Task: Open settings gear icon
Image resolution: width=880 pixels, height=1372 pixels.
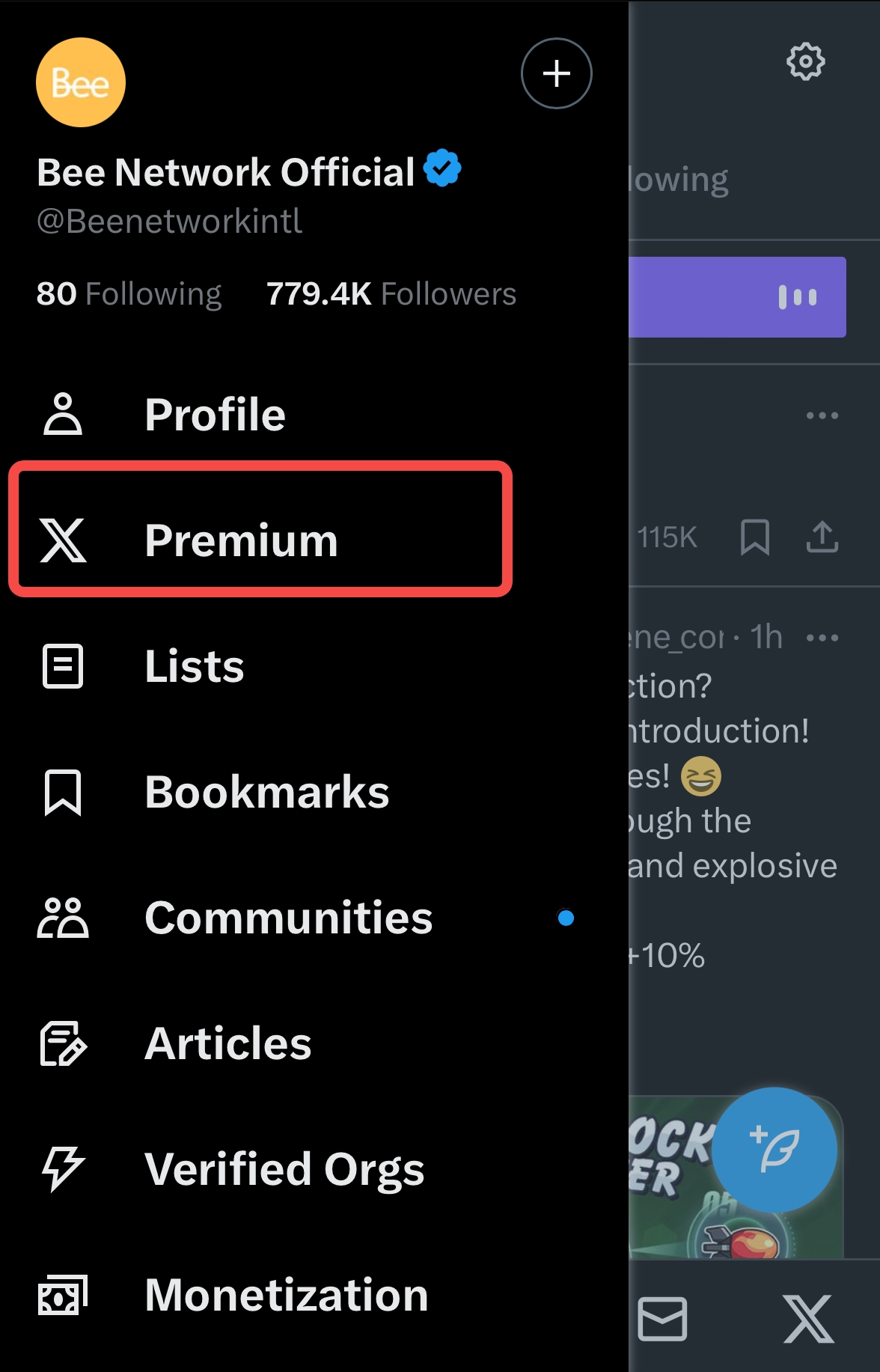Action: pyautogui.click(x=805, y=61)
